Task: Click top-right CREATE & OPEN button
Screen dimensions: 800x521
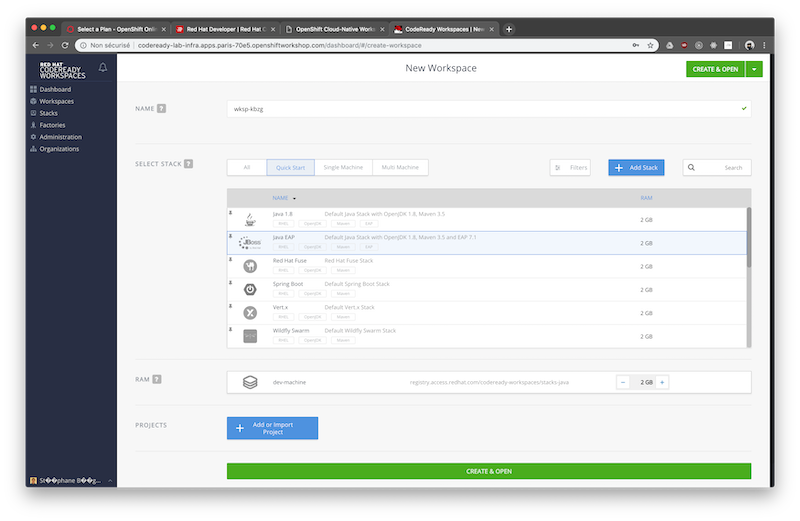Action: click(x=715, y=69)
